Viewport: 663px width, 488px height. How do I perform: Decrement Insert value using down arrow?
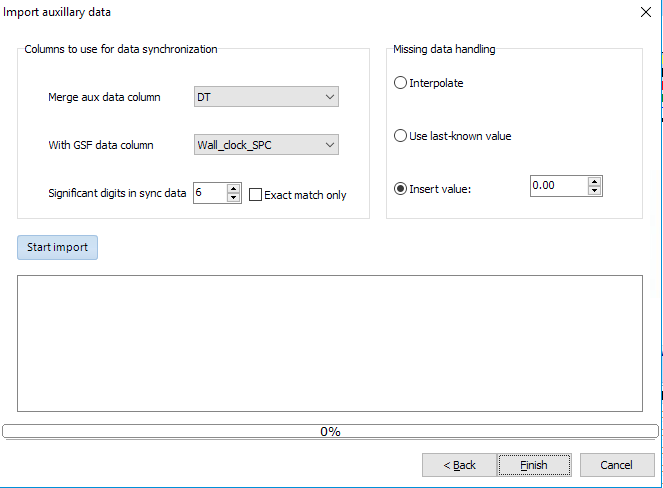tap(594, 191)
